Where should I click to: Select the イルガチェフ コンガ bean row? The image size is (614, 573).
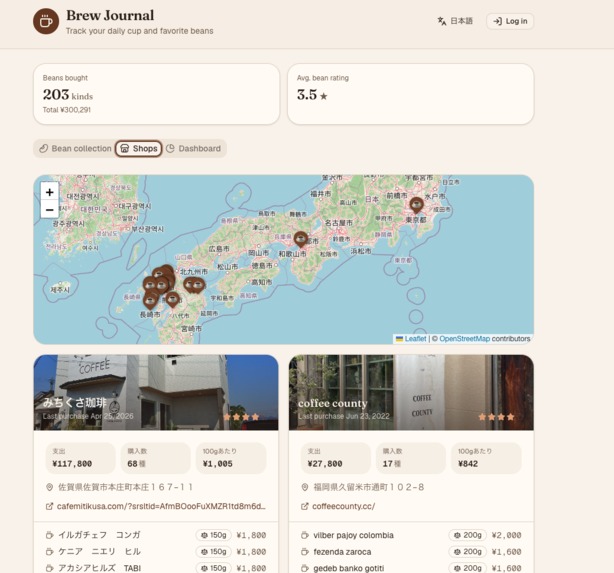pos(156,535)
